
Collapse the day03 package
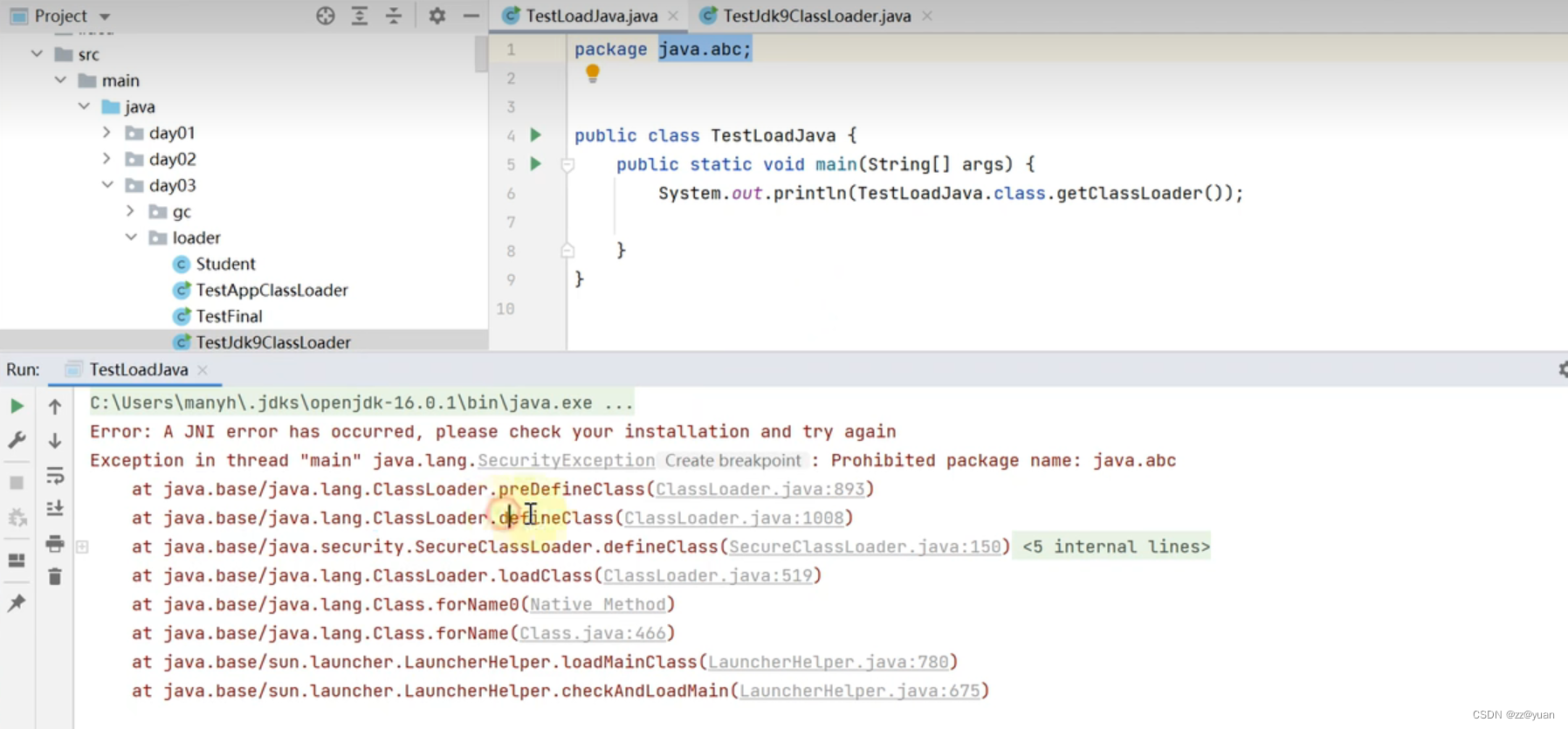[x=107, y=185]
